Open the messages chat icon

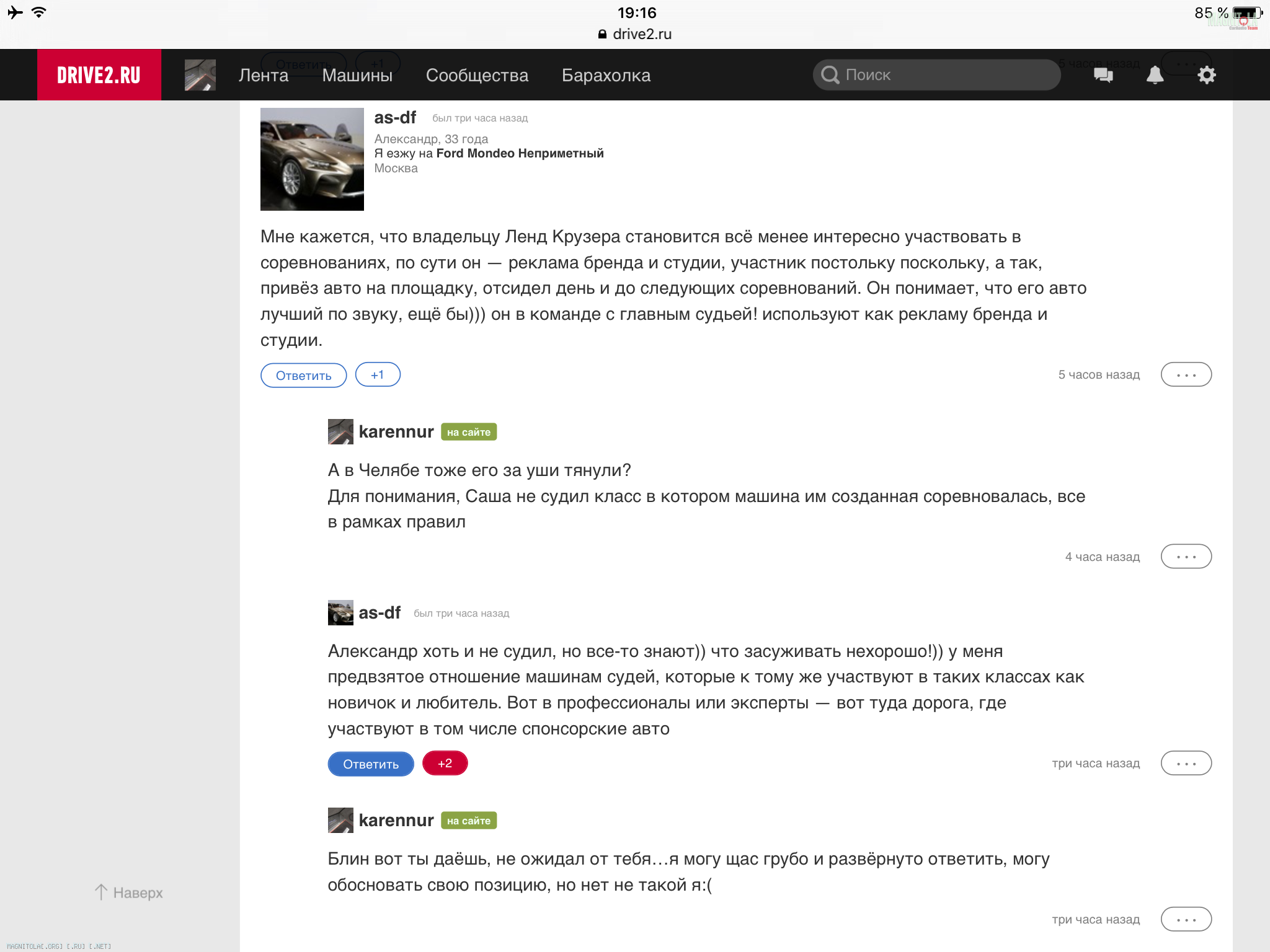(1103, 75)
